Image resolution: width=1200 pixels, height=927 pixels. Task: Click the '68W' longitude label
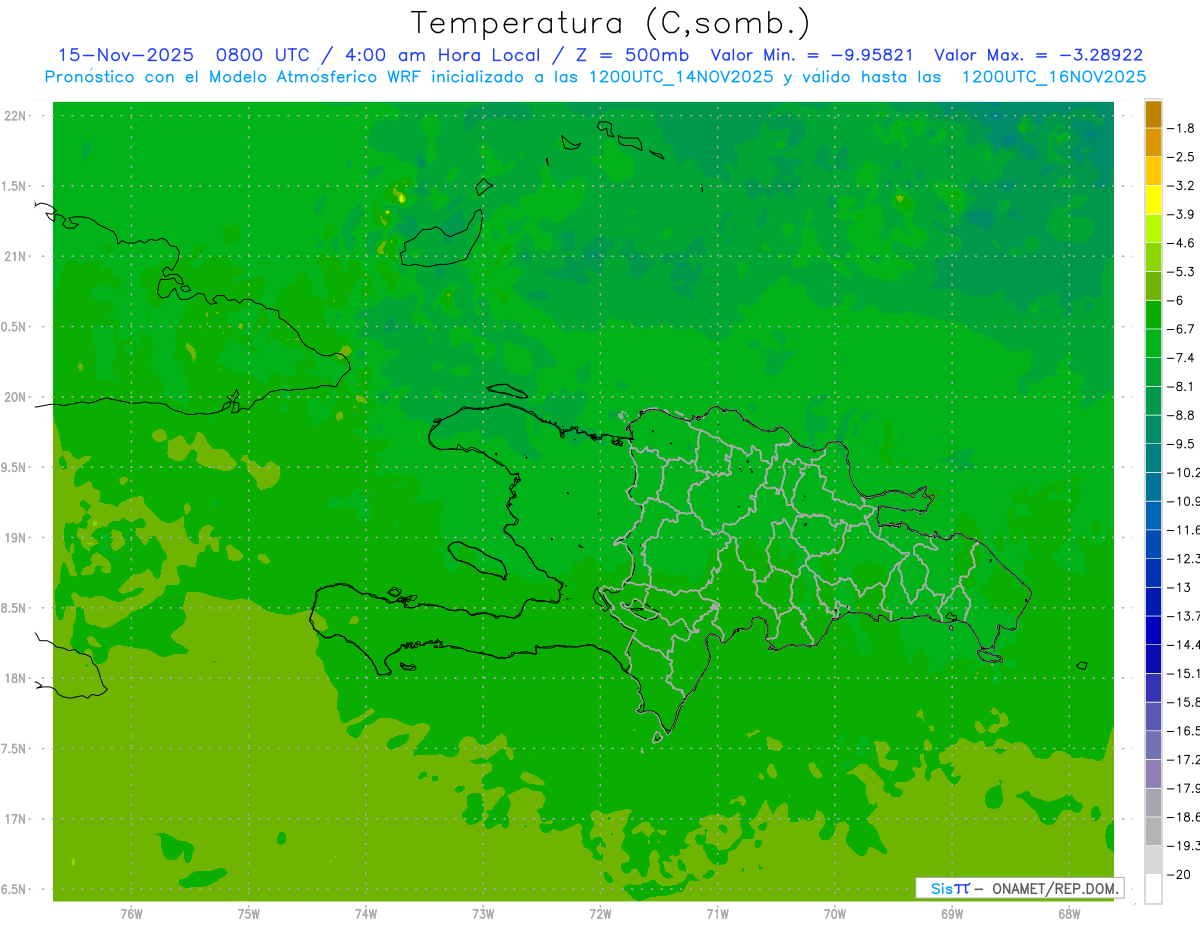pos(1069,913)
